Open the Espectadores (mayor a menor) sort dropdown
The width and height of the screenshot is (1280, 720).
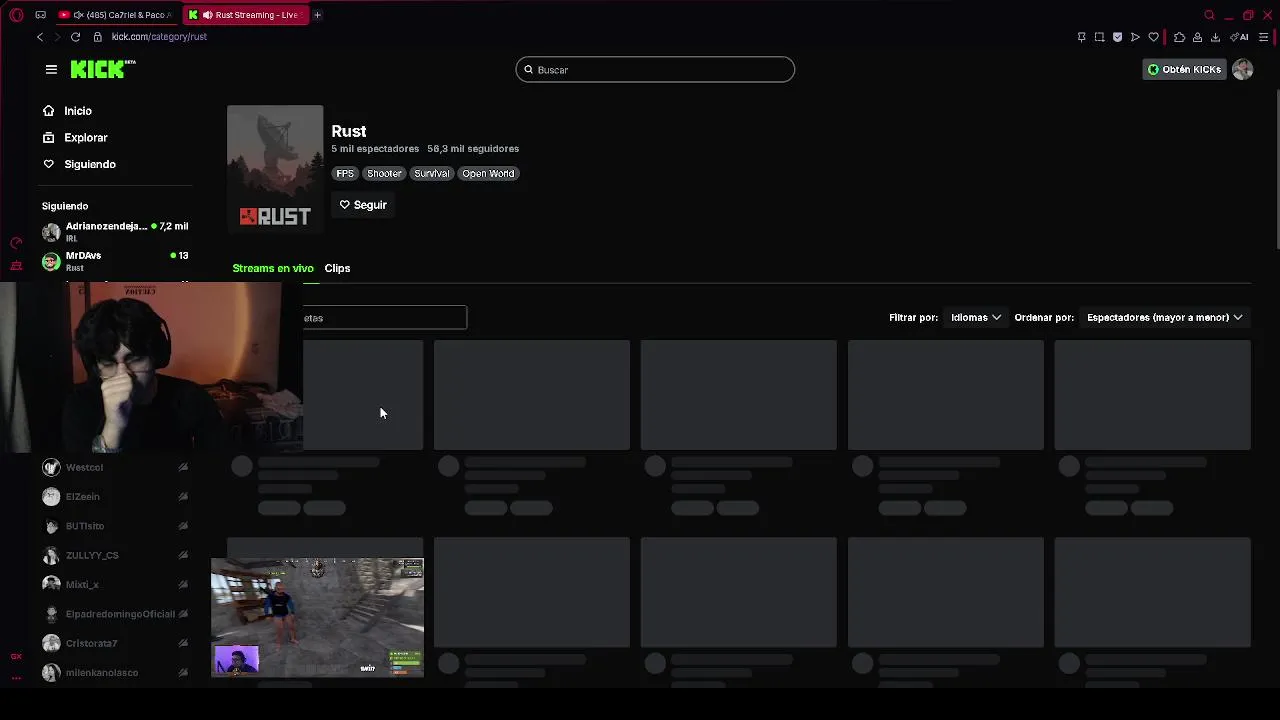pos(1165,317)
